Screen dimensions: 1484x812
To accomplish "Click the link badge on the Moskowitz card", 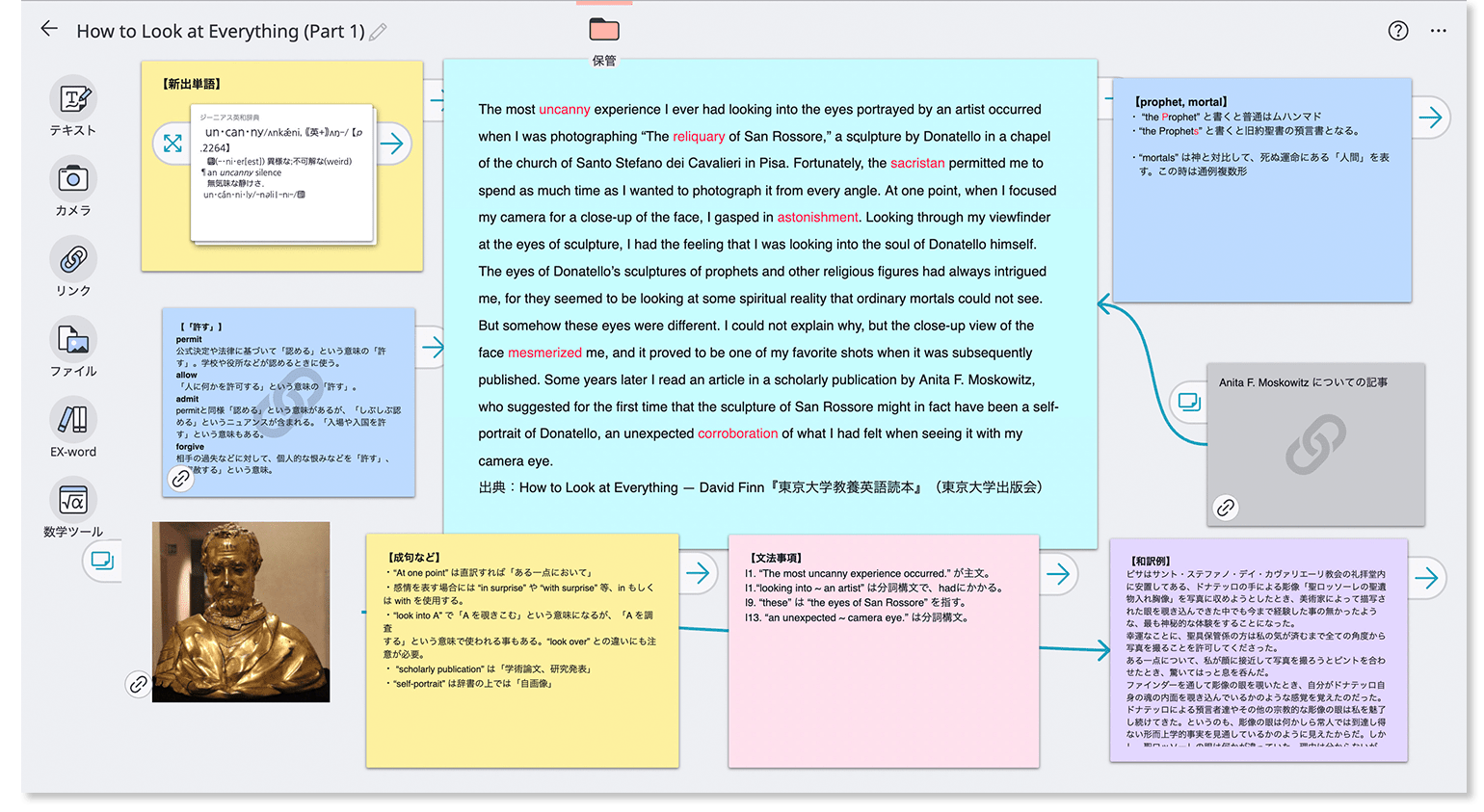I will [1225, 507].
